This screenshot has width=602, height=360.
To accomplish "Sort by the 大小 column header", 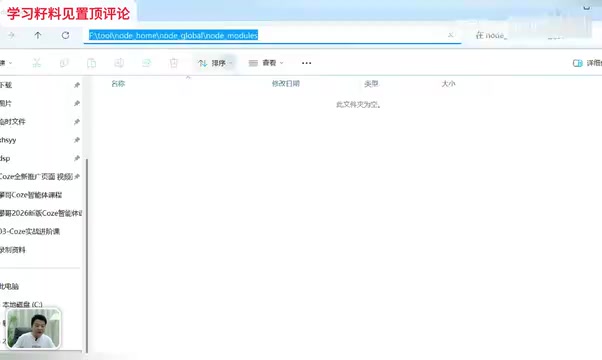I will pyautogui.click(x=448, y=84).
